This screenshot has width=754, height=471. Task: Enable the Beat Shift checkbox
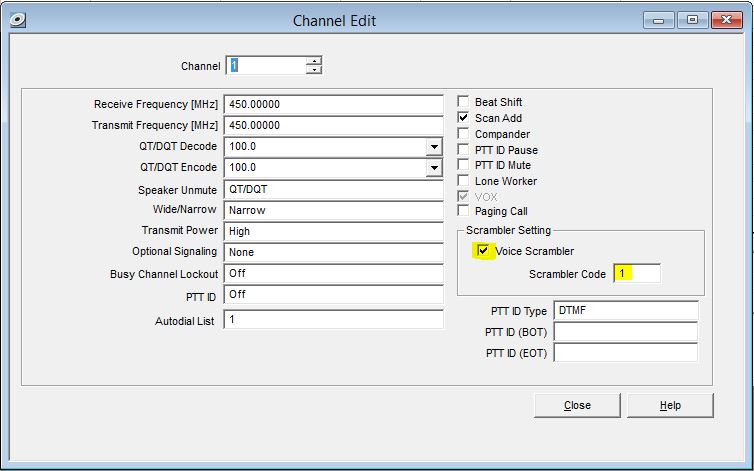point(463,102)
